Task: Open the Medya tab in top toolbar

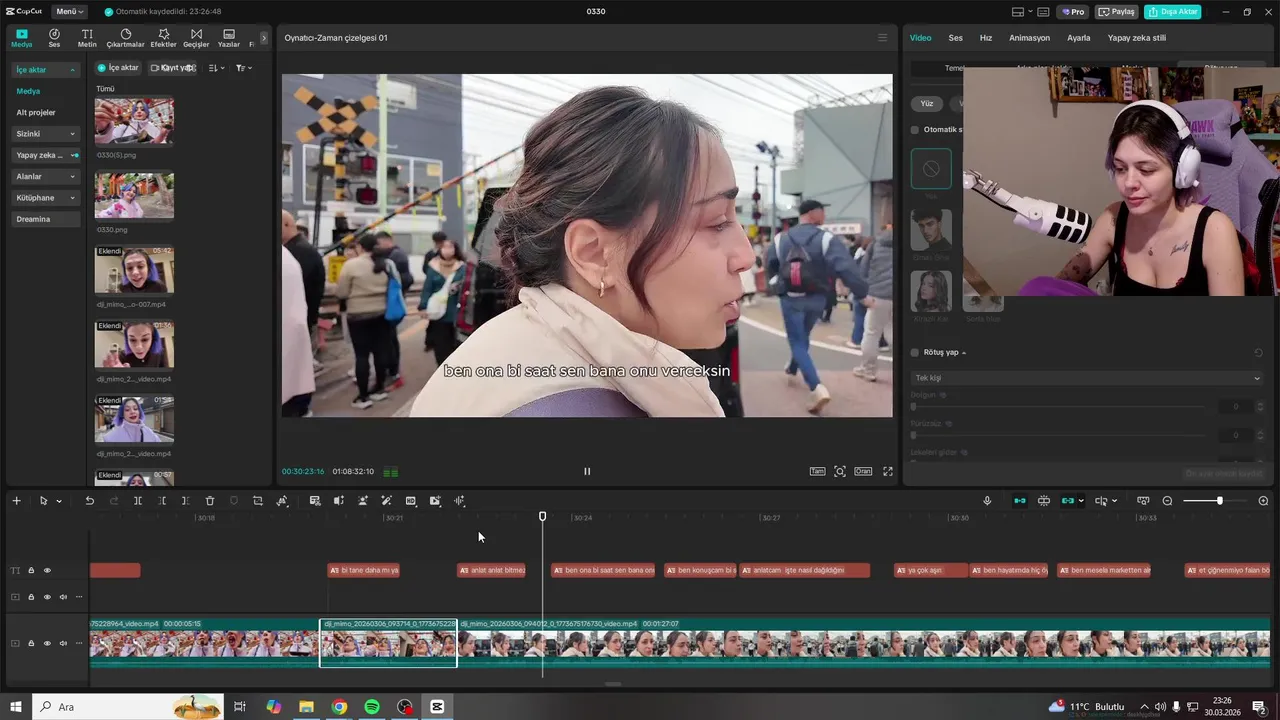Action: 21,38
